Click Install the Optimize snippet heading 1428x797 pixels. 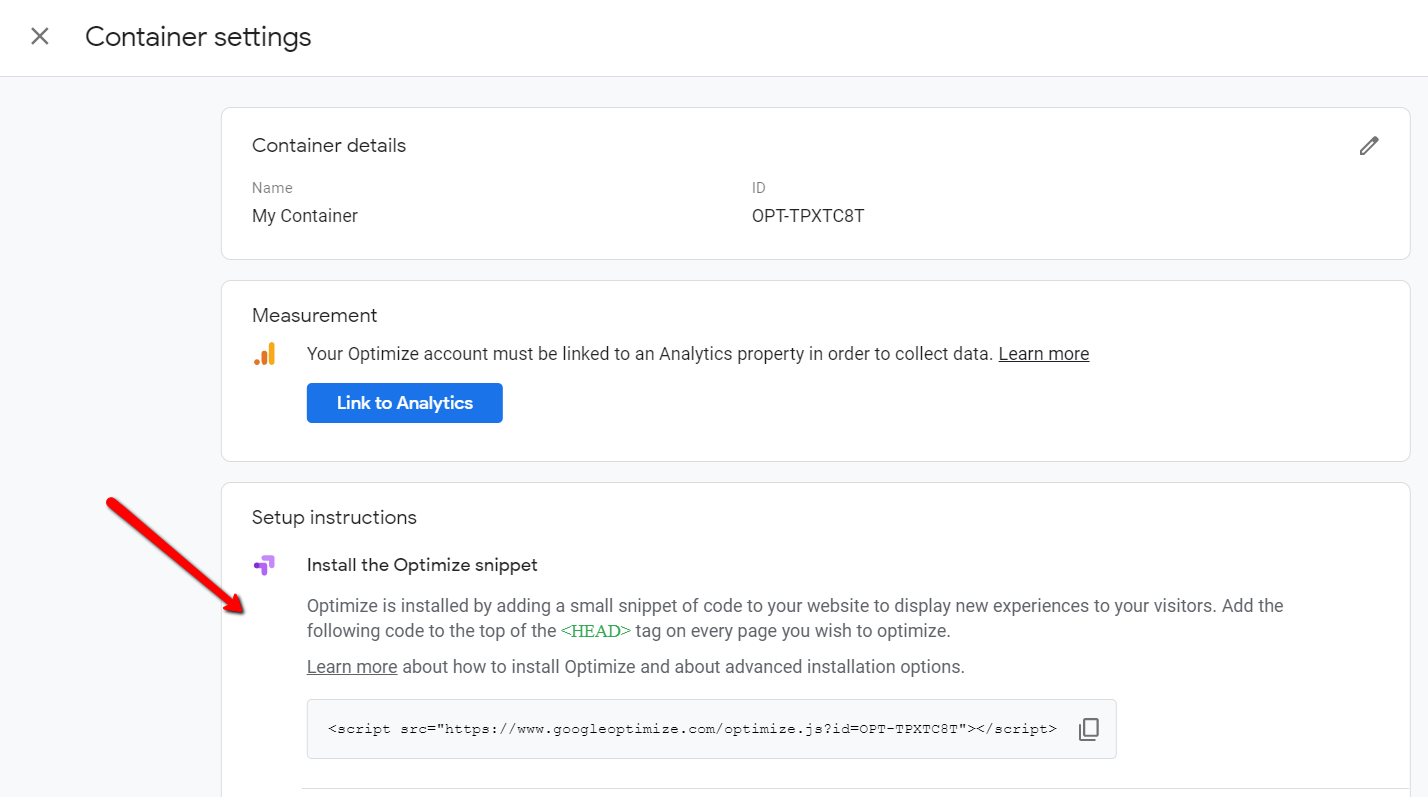[422, 565]
